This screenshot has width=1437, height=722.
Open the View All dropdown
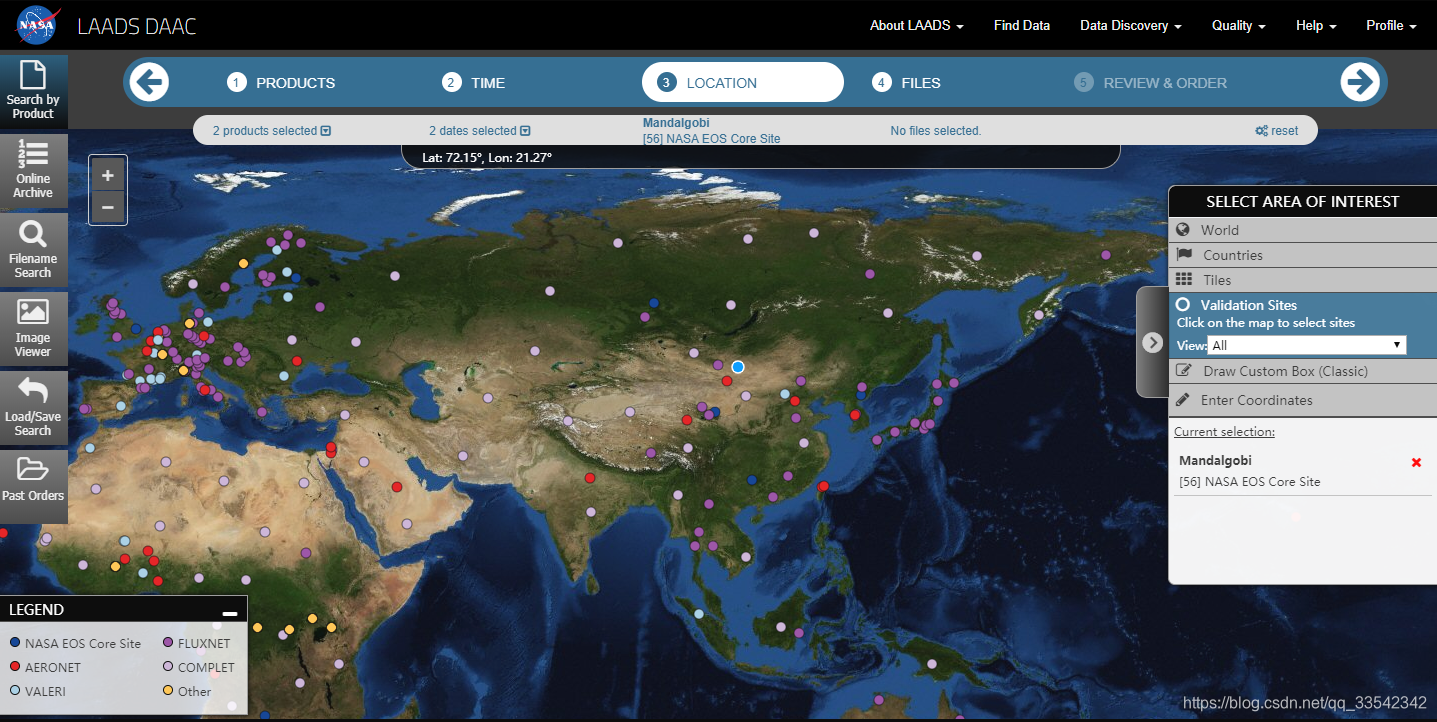coord(1306,345)
